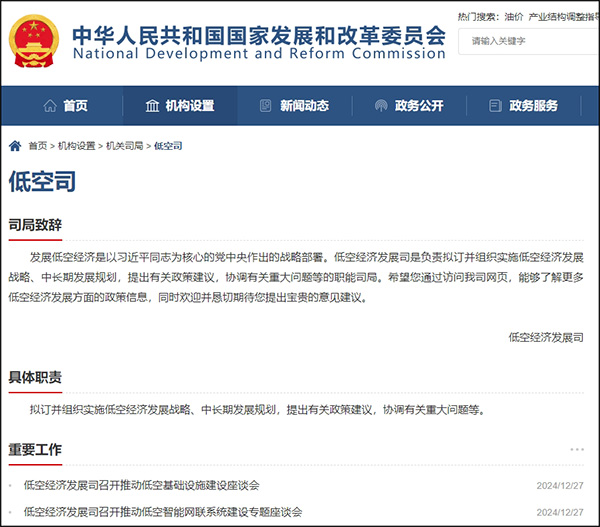Click the document icon beside 政务服务

coord(495,106)
